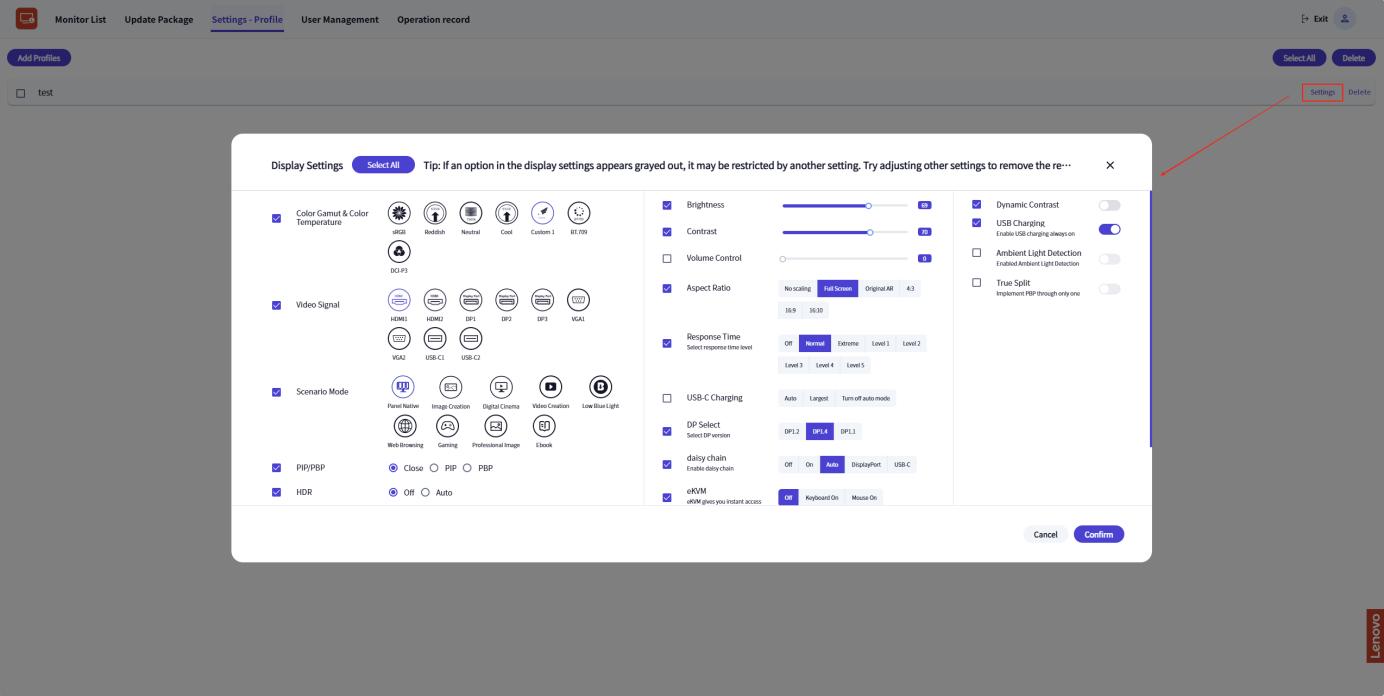Pick the VGA1 video signal icon
Screen dimensions: 1384x696
(578, 300)
